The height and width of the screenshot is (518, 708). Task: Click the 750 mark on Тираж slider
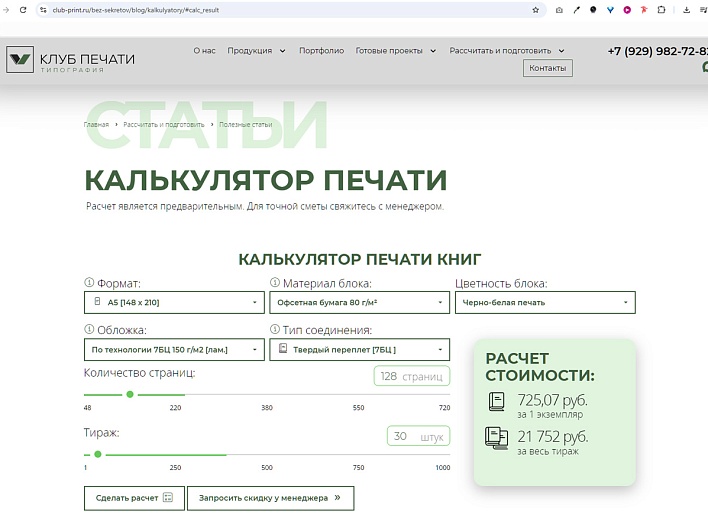(x=358, y=467)
